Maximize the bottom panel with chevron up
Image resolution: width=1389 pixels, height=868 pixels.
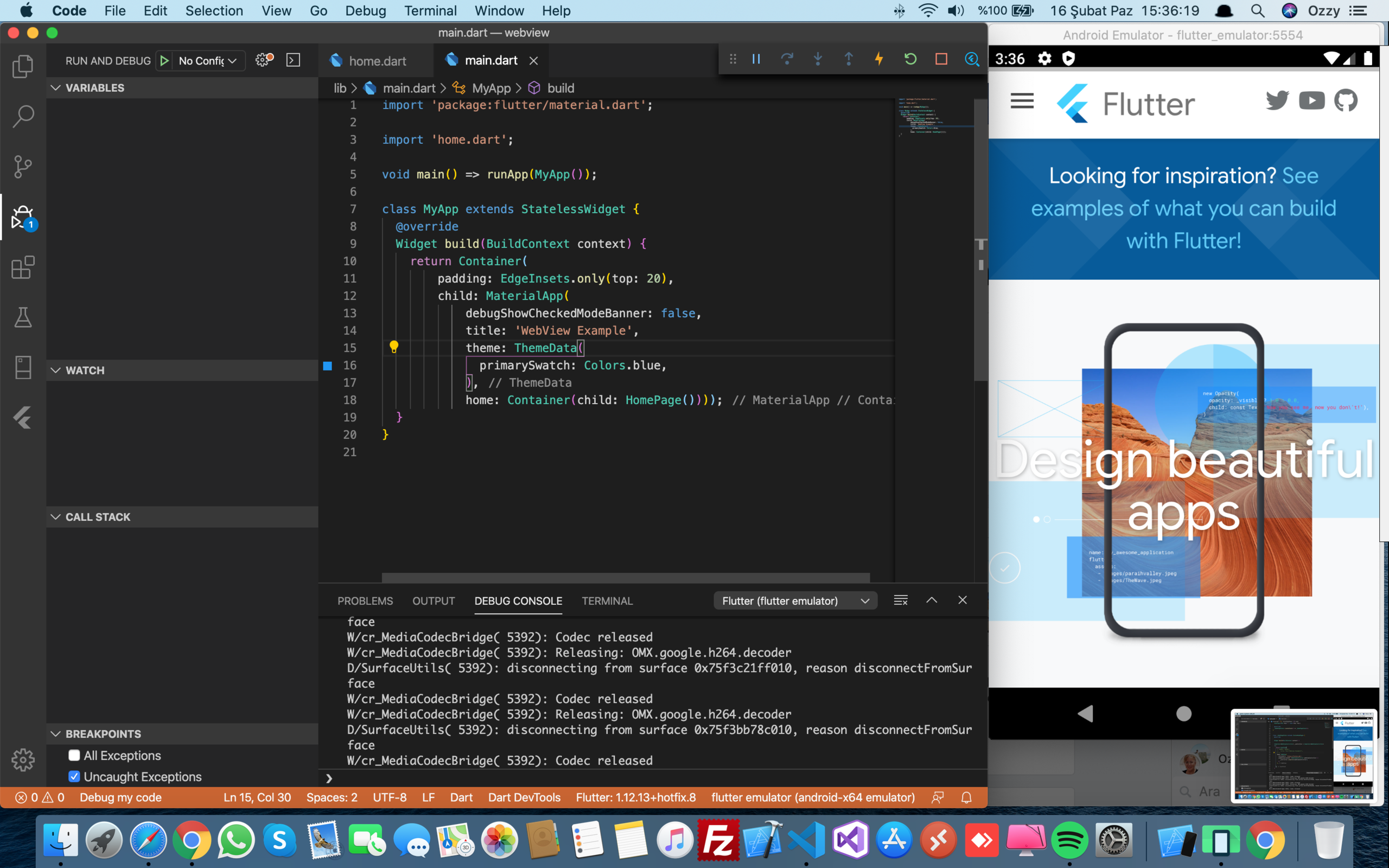pyautogui.click(x=932, y=600)
